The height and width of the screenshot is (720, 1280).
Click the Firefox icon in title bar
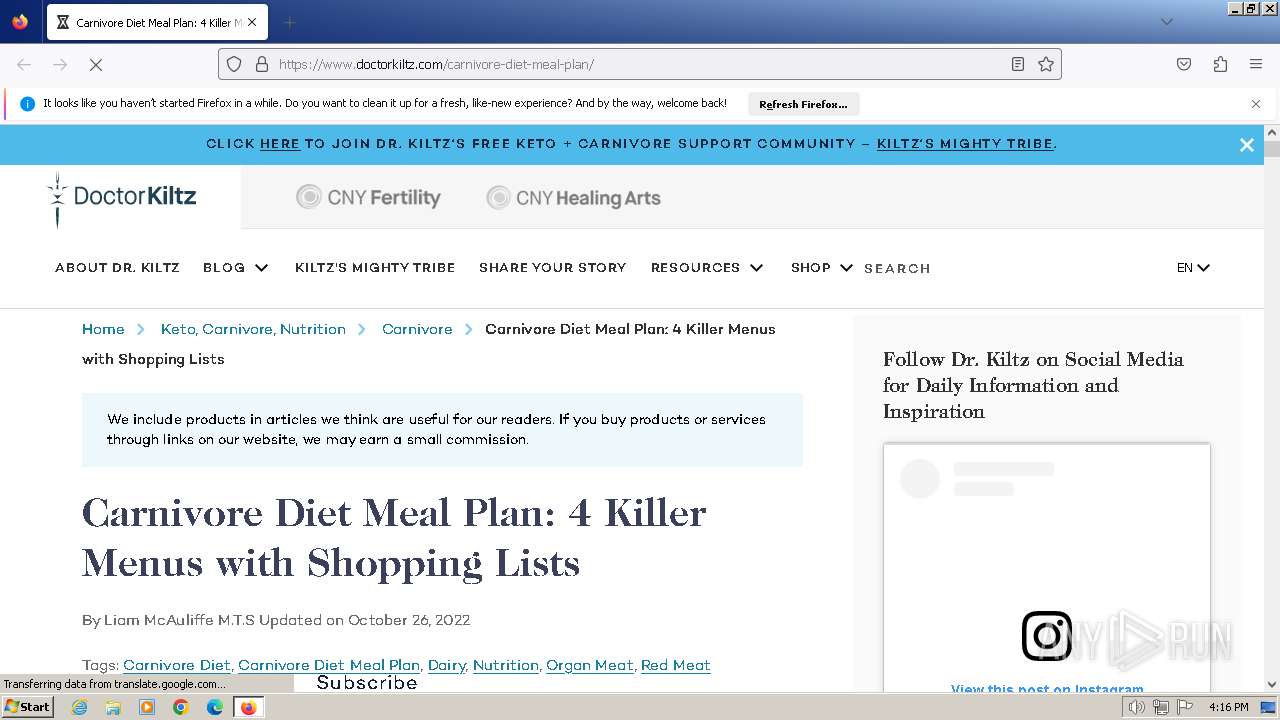click(20, 21)
